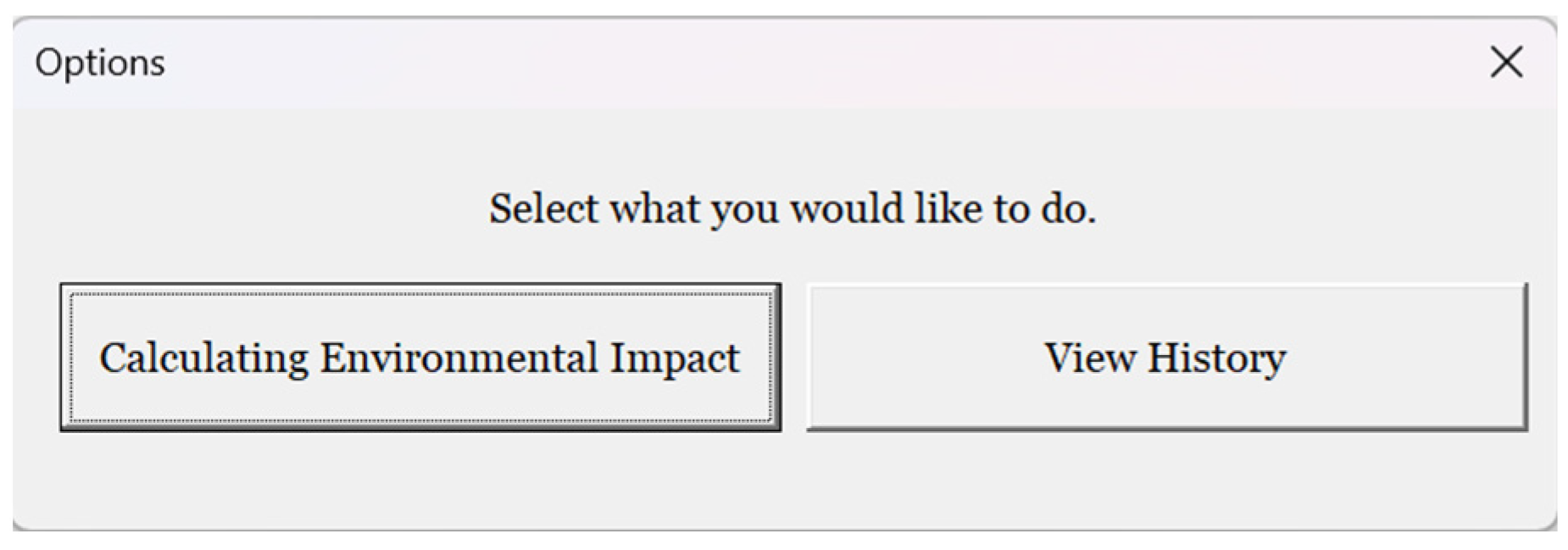Open the history view
The image size is (1568, 550).
click(x=1166, y=358)
